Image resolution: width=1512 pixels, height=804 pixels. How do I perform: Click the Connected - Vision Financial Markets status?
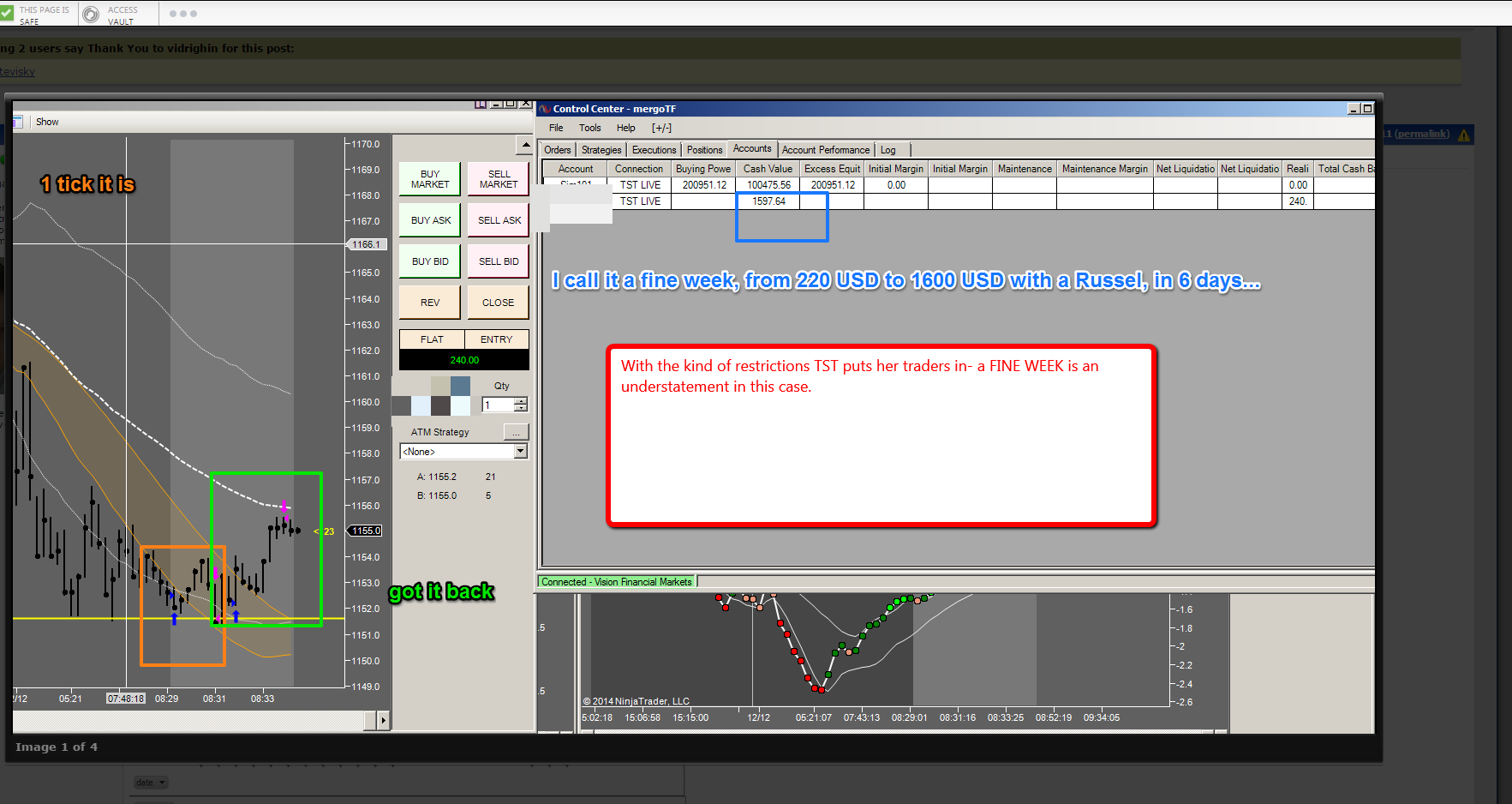point(616,582)
